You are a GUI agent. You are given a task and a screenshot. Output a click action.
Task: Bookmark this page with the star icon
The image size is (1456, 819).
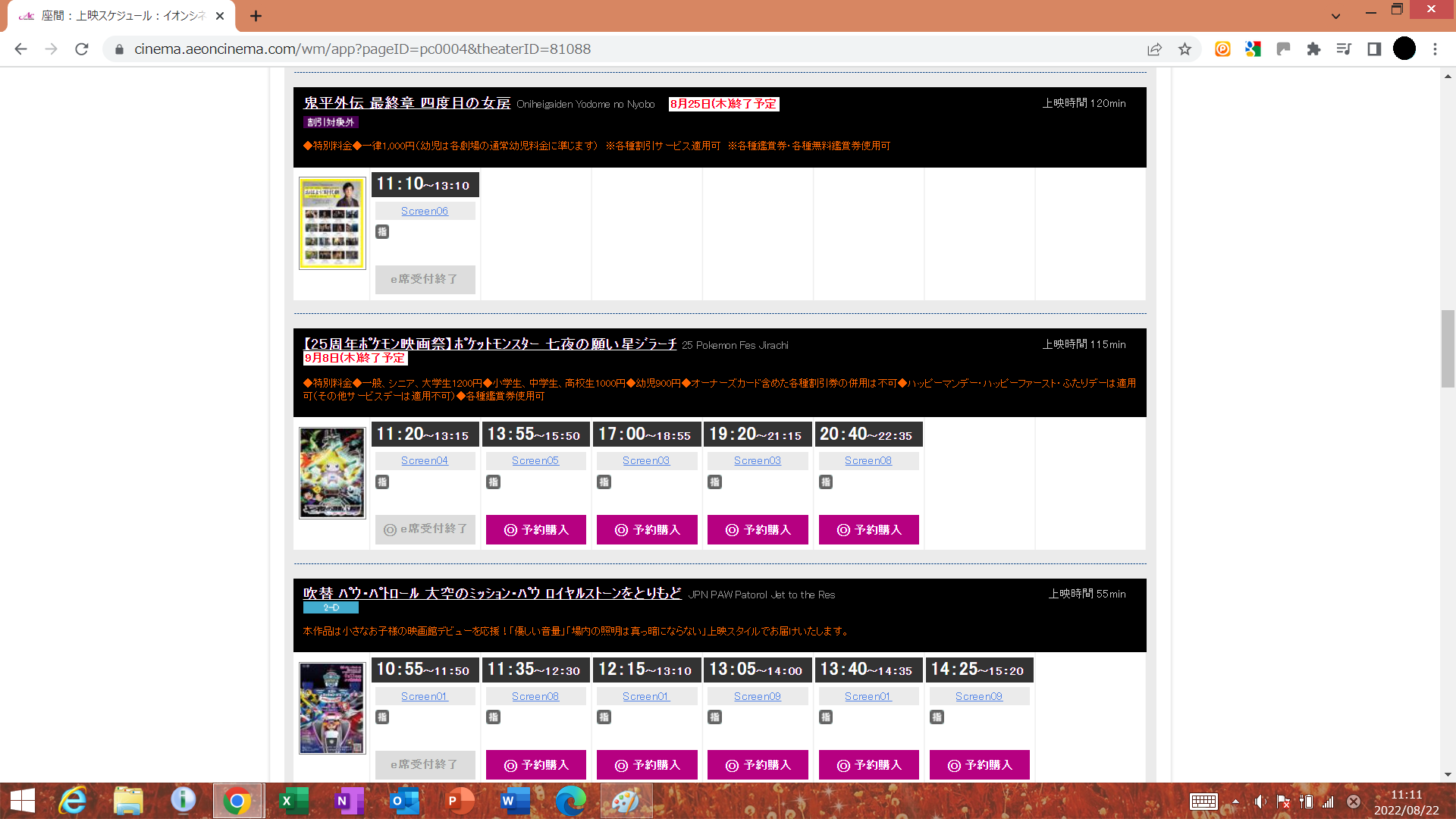pyautogui.click(x=1185, y=49)
